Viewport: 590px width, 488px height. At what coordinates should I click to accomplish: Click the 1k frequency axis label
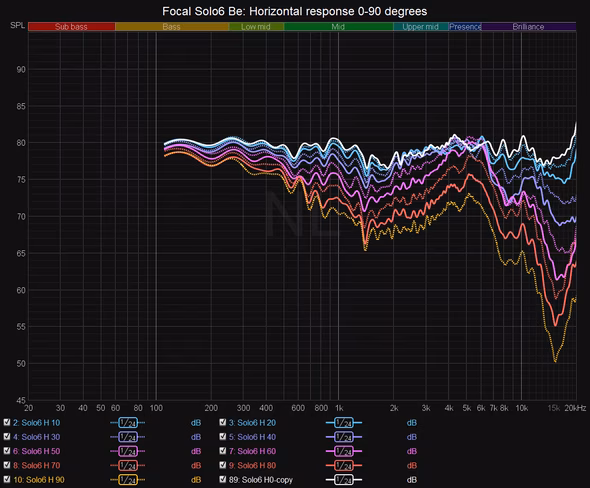click(339, 408)
